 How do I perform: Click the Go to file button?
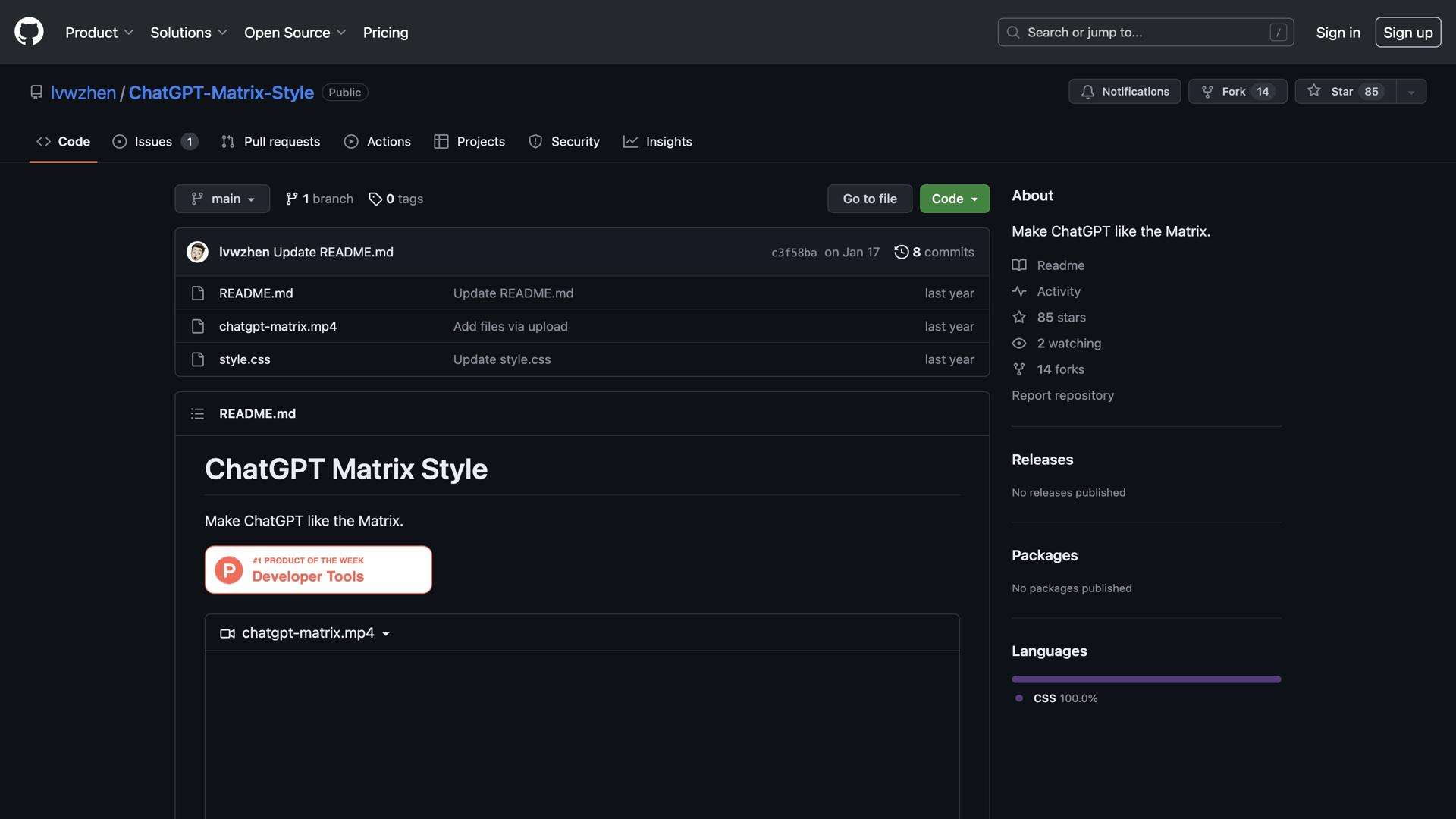(x=869, y=199)
